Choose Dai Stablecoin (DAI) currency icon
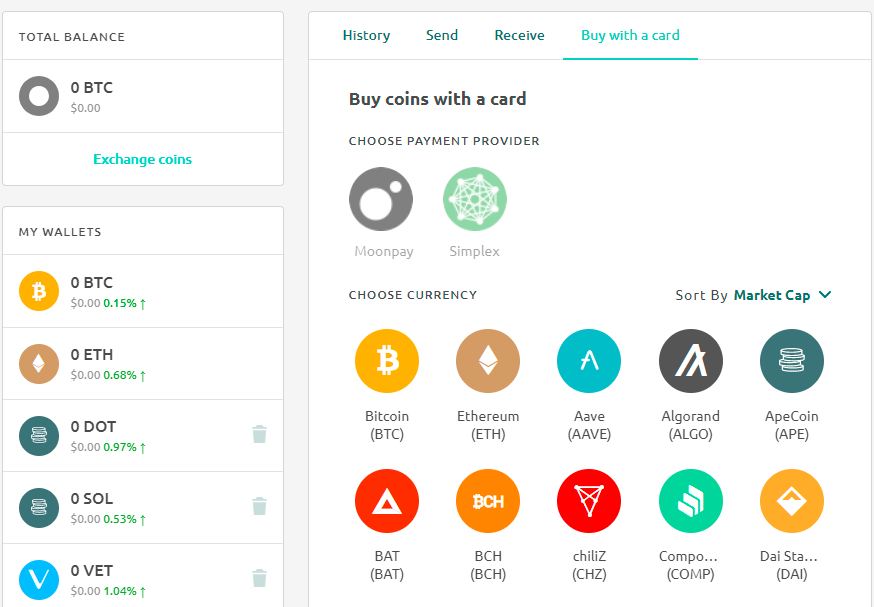Viewport: 874px width, 607px height. coord(792,501)
